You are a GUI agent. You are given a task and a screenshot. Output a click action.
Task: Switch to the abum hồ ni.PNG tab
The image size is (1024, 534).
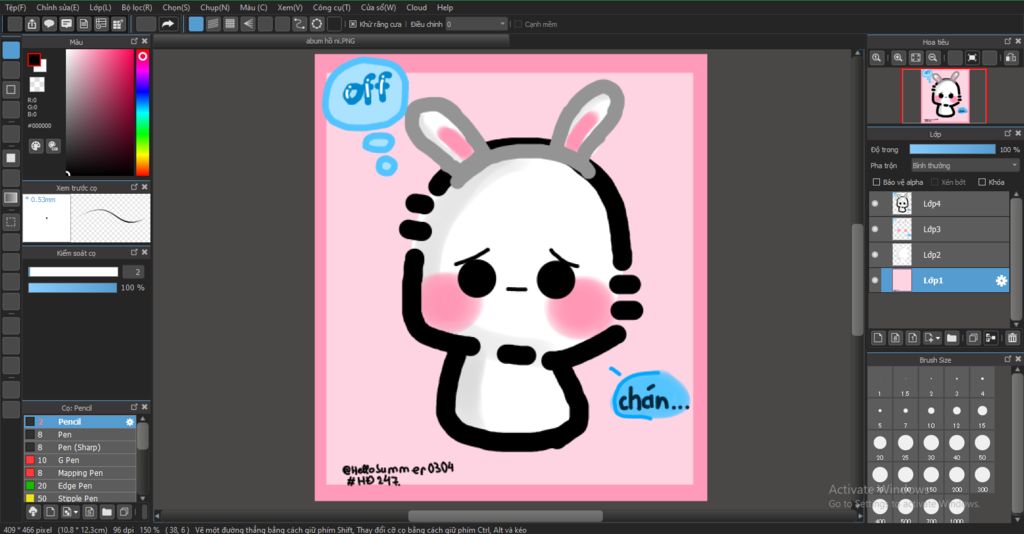pos(330,40)
